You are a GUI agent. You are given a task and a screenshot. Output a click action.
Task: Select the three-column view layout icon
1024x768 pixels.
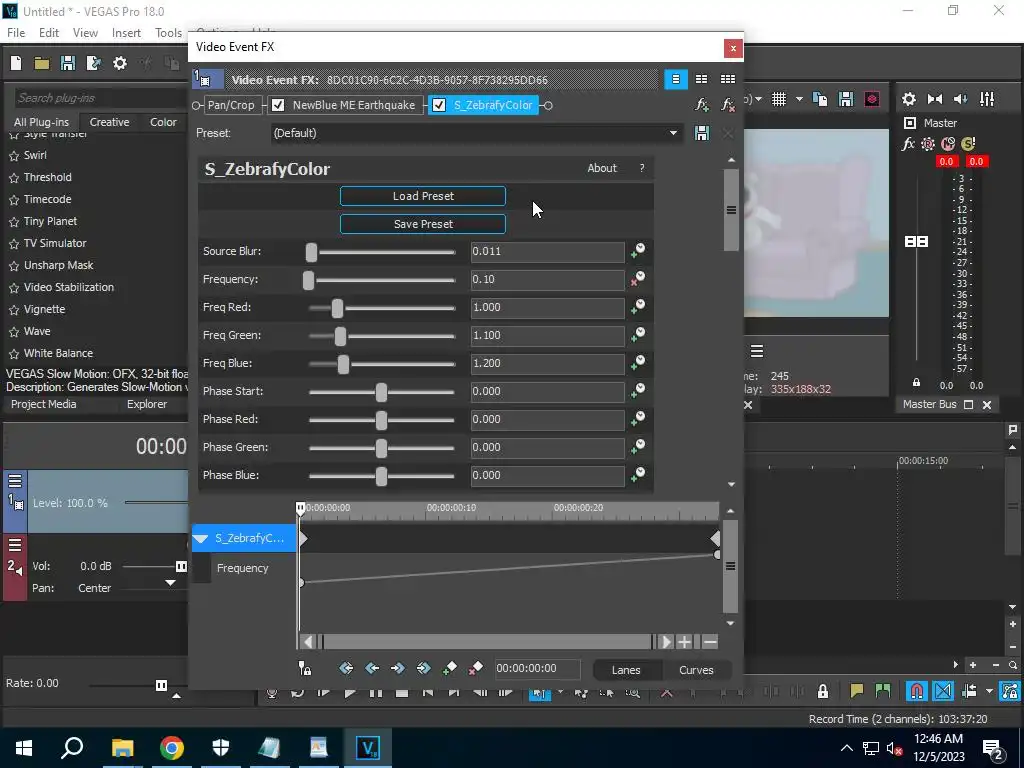coord(728,79)
